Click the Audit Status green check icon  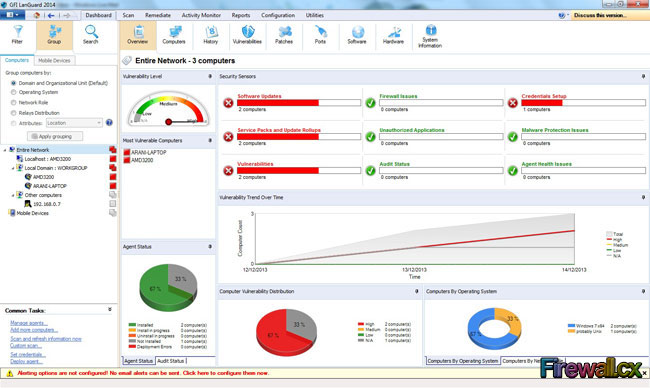coord(371,170)
